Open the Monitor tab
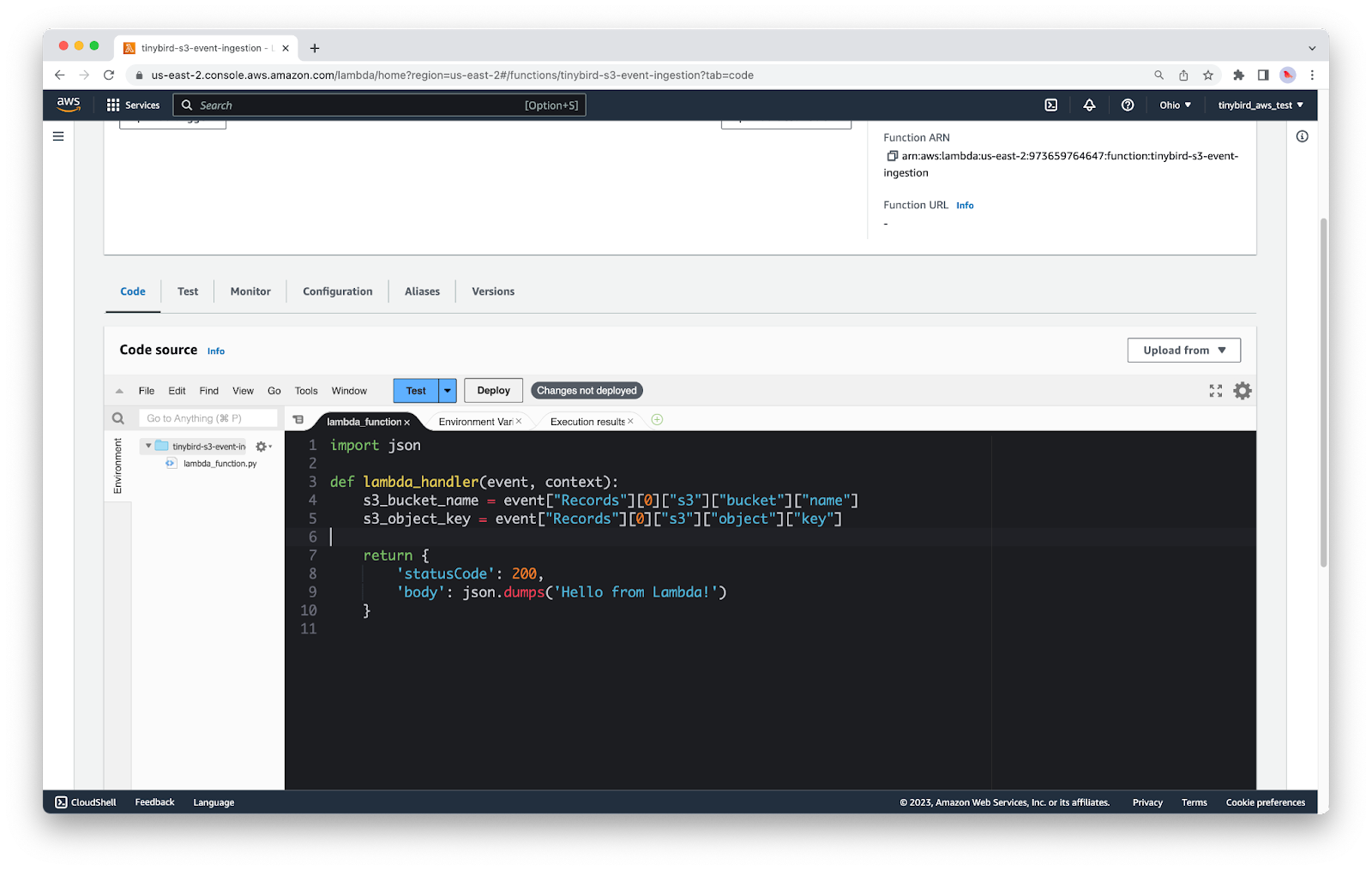Image resolution: width=1372 pixels, height=870 pixels. [250, 291]
